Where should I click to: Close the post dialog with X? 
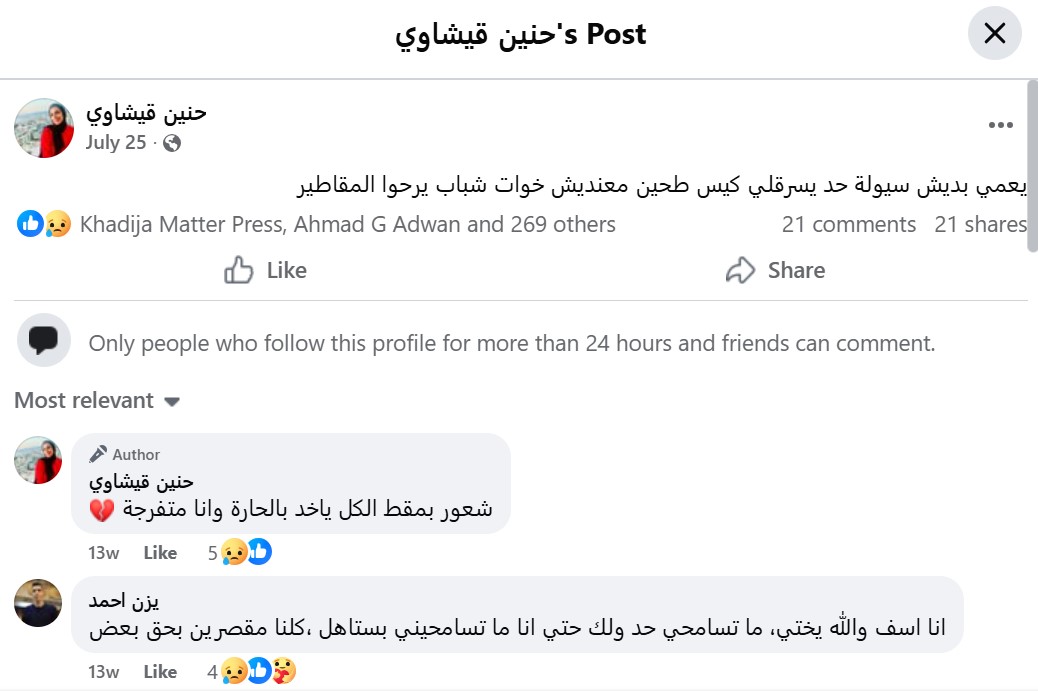tap(994, 33)
